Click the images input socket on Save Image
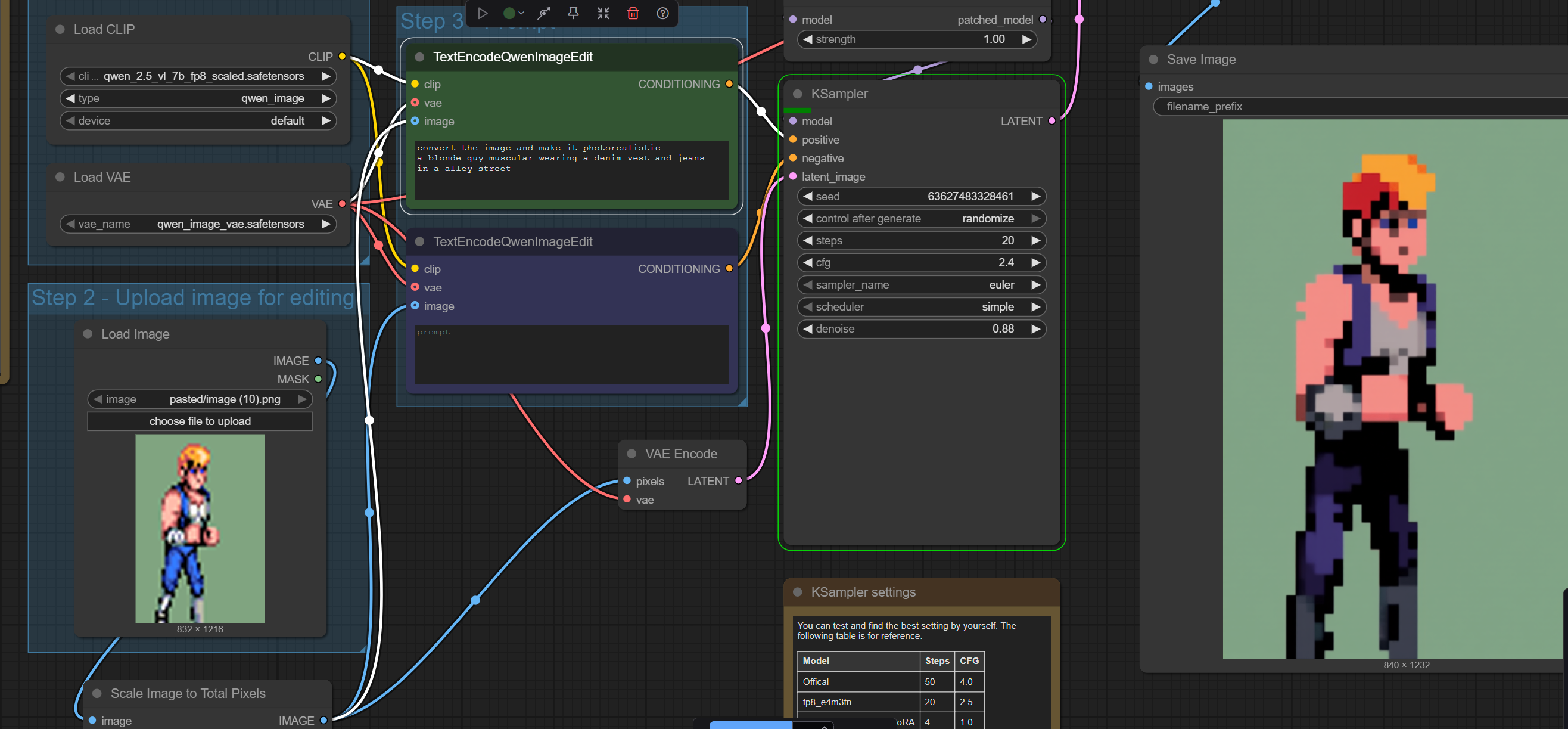The image size is (1568, 729). (1149, 86)
